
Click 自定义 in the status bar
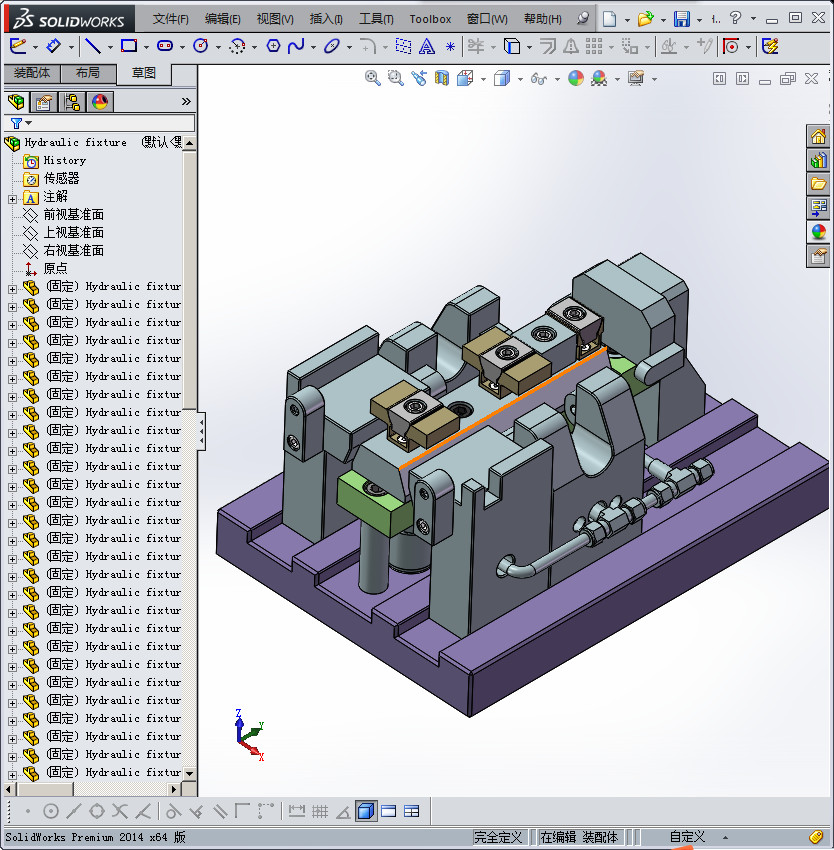coord(687,837)
